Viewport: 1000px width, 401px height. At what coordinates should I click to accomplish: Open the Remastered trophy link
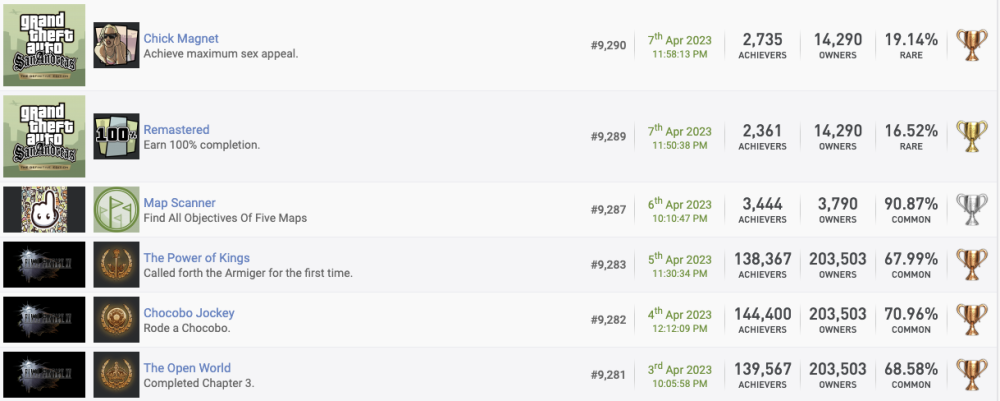click(176, 130)
